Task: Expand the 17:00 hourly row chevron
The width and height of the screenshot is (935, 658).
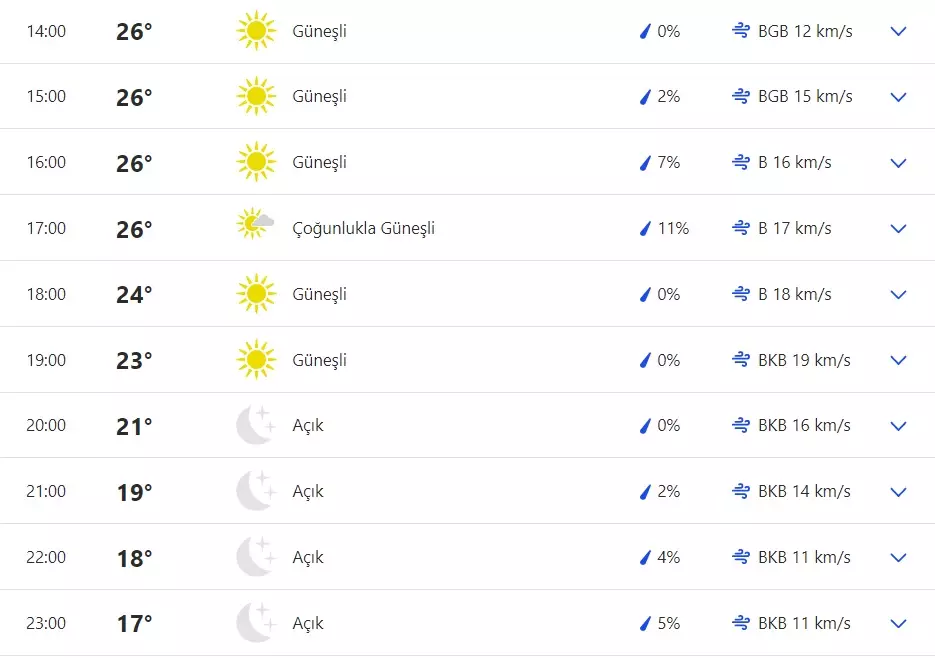Action: [x=898, y=228]
